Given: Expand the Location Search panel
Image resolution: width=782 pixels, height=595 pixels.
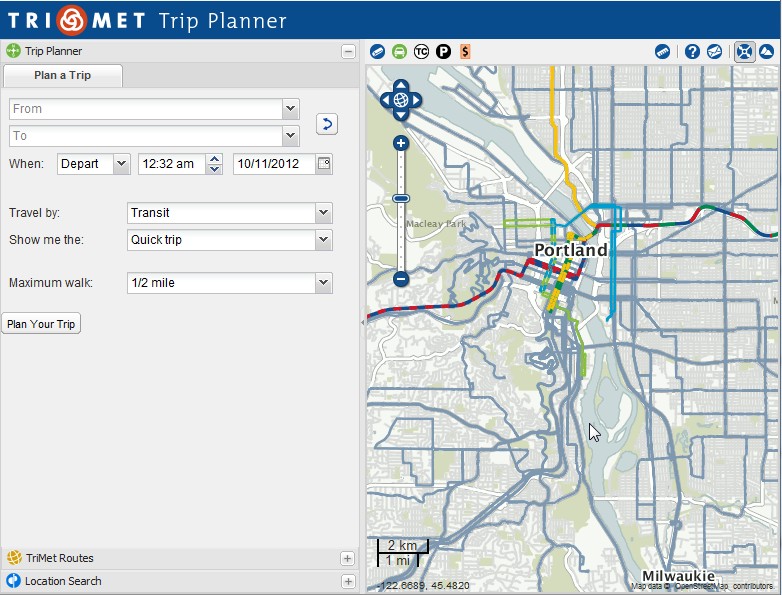Looking at the screenshot, I should click(347, 581).
